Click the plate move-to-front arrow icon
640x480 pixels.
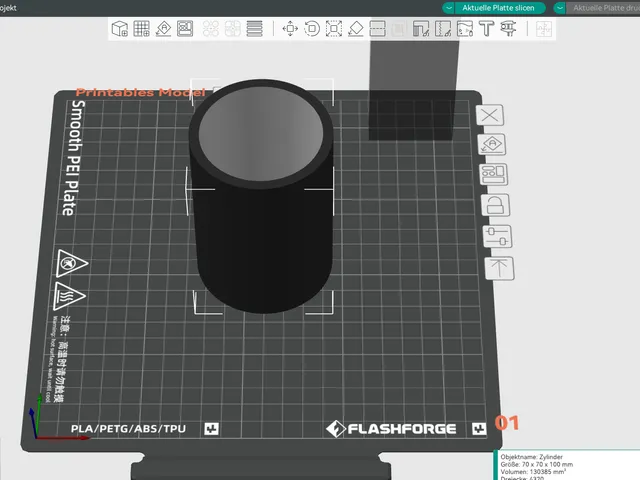[x=500, y=269]
